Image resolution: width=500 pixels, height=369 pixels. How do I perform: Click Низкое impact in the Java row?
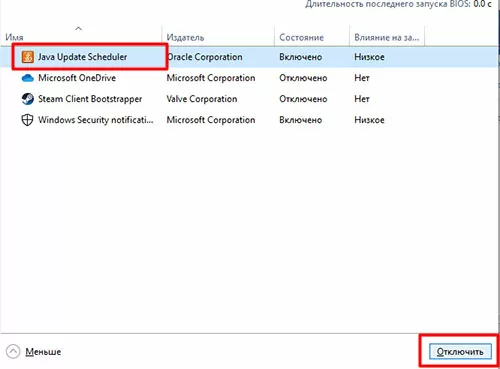(x=369, y=57)
